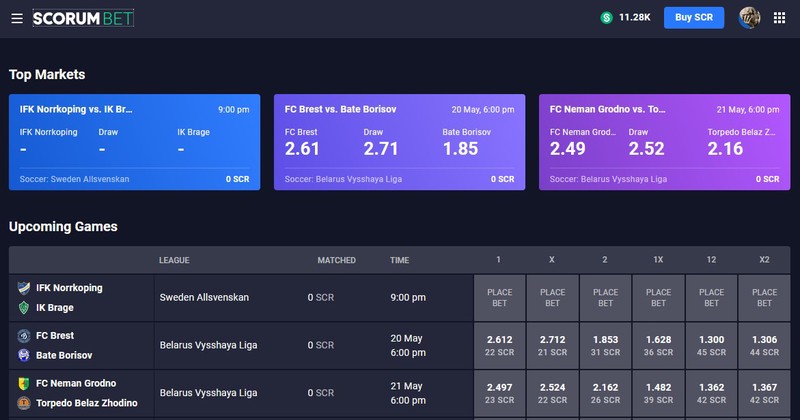This screenshot has height=420, width=800.
Task: Select Bate Borisov 1.85 odds in card
Action: tap(460, 149)
